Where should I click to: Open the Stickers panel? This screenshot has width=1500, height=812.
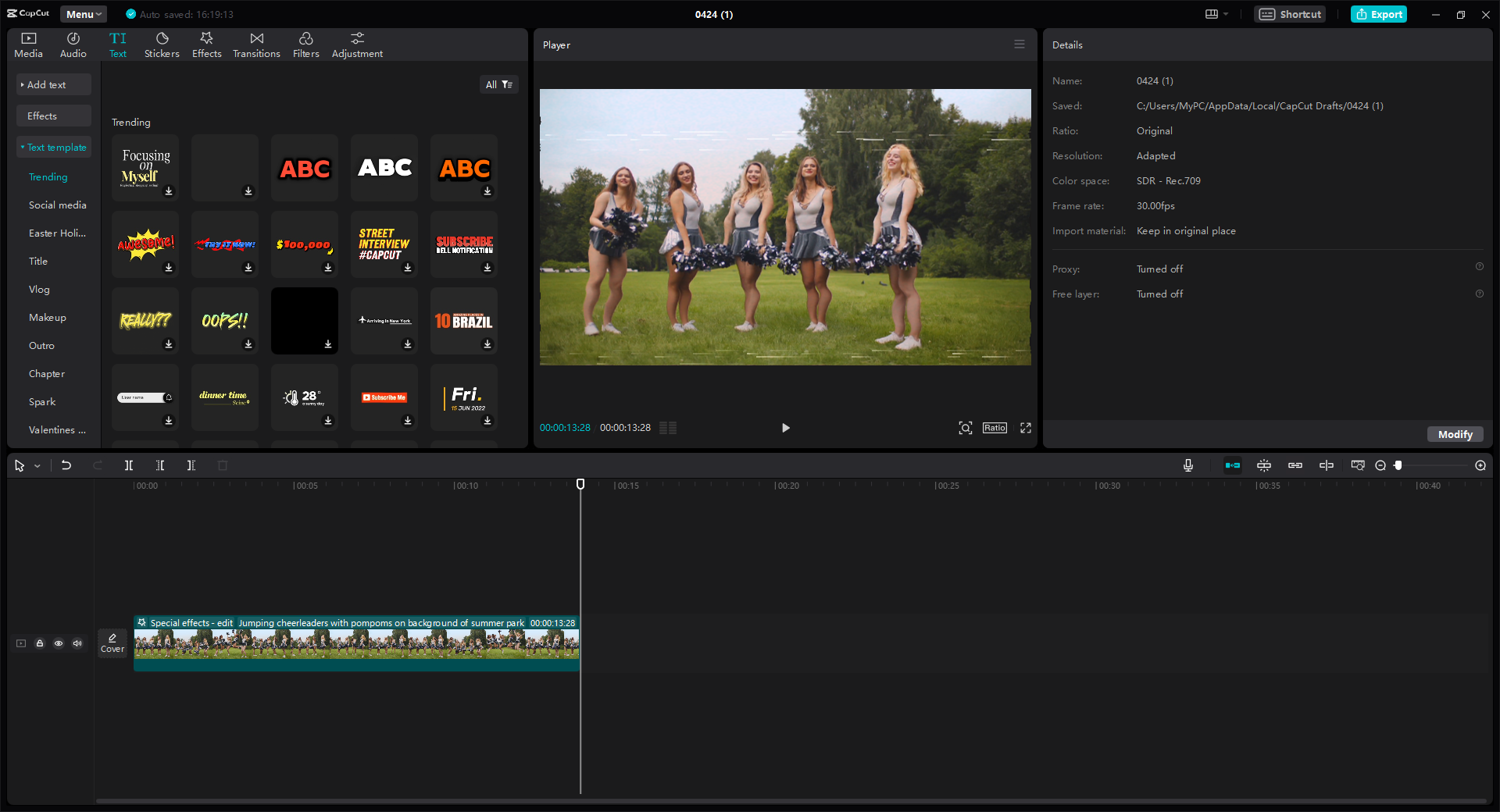click(x=162, y=44)
